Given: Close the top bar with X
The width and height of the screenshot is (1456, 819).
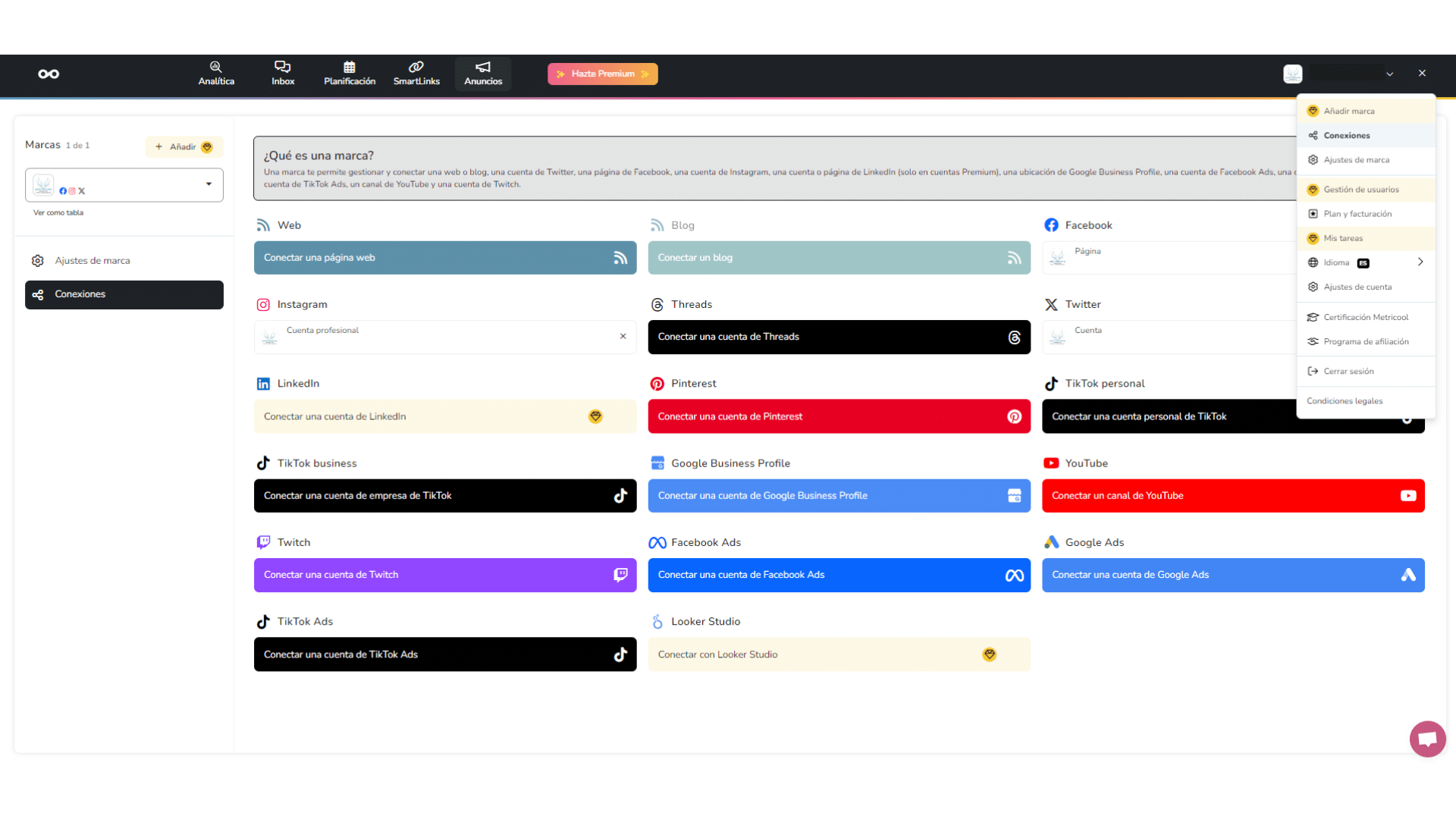Looking at the screenshot, I should (1422, 74).
